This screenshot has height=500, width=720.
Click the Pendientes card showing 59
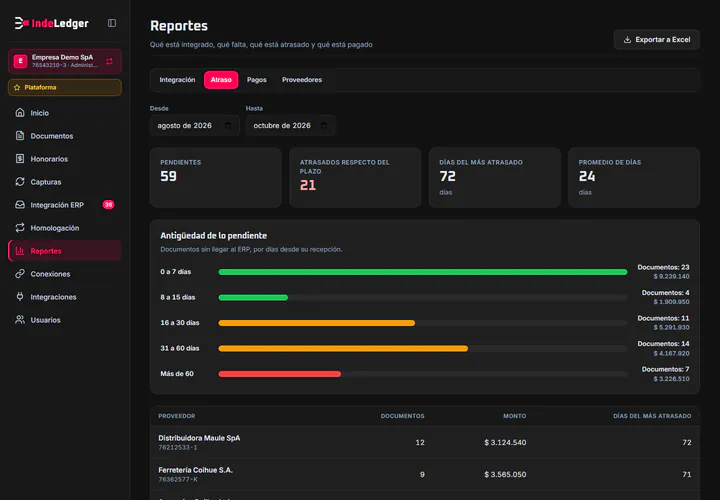pos(216,177)
